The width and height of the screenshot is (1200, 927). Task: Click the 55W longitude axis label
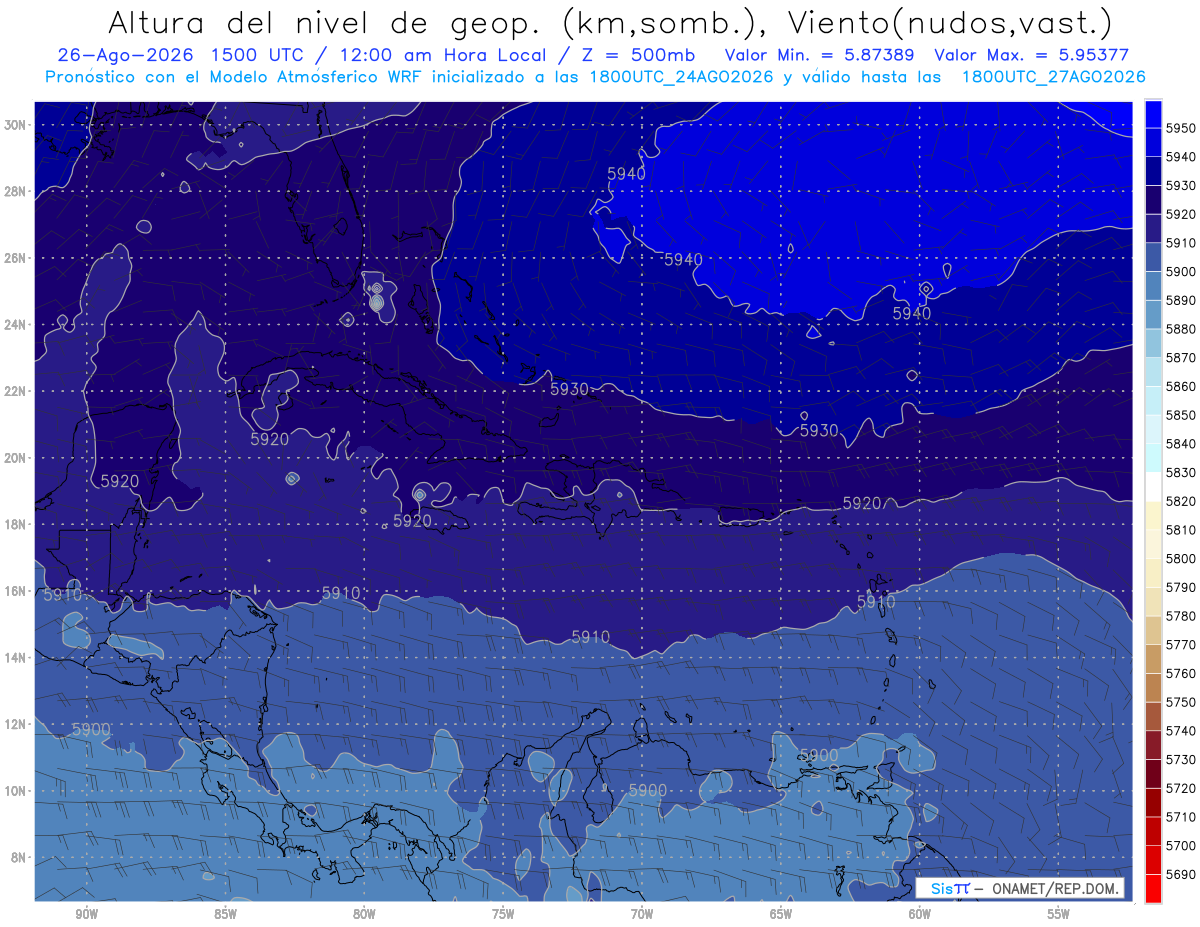[x=1059, y=914]
